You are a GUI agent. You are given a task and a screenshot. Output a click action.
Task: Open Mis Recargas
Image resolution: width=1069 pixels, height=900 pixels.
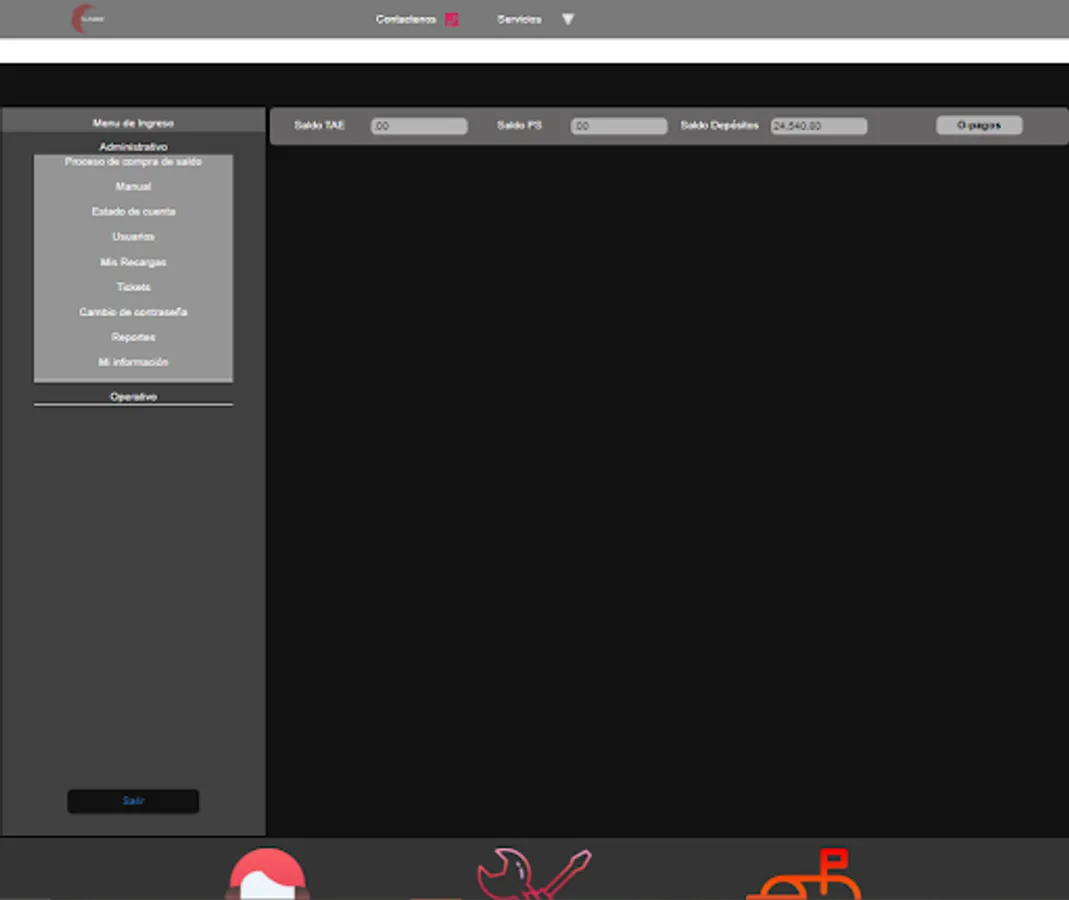pos(133,262)
